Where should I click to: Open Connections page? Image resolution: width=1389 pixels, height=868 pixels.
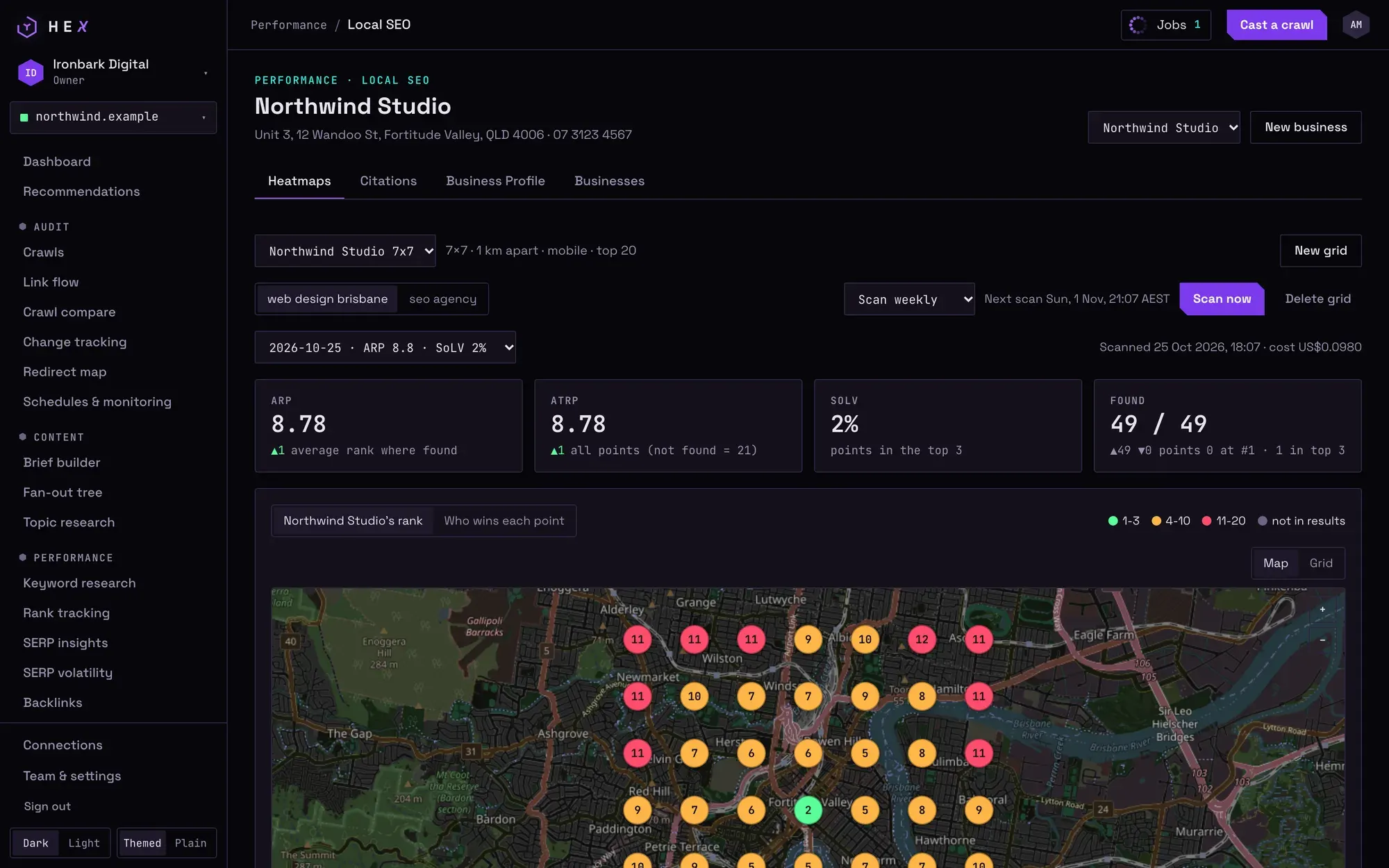click(63, 745)
